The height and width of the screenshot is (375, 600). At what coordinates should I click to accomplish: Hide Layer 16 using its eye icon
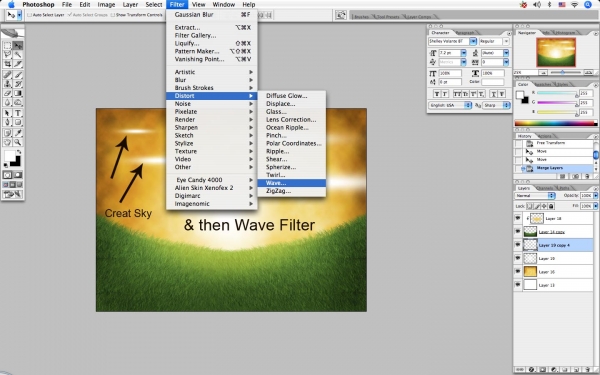518,272
